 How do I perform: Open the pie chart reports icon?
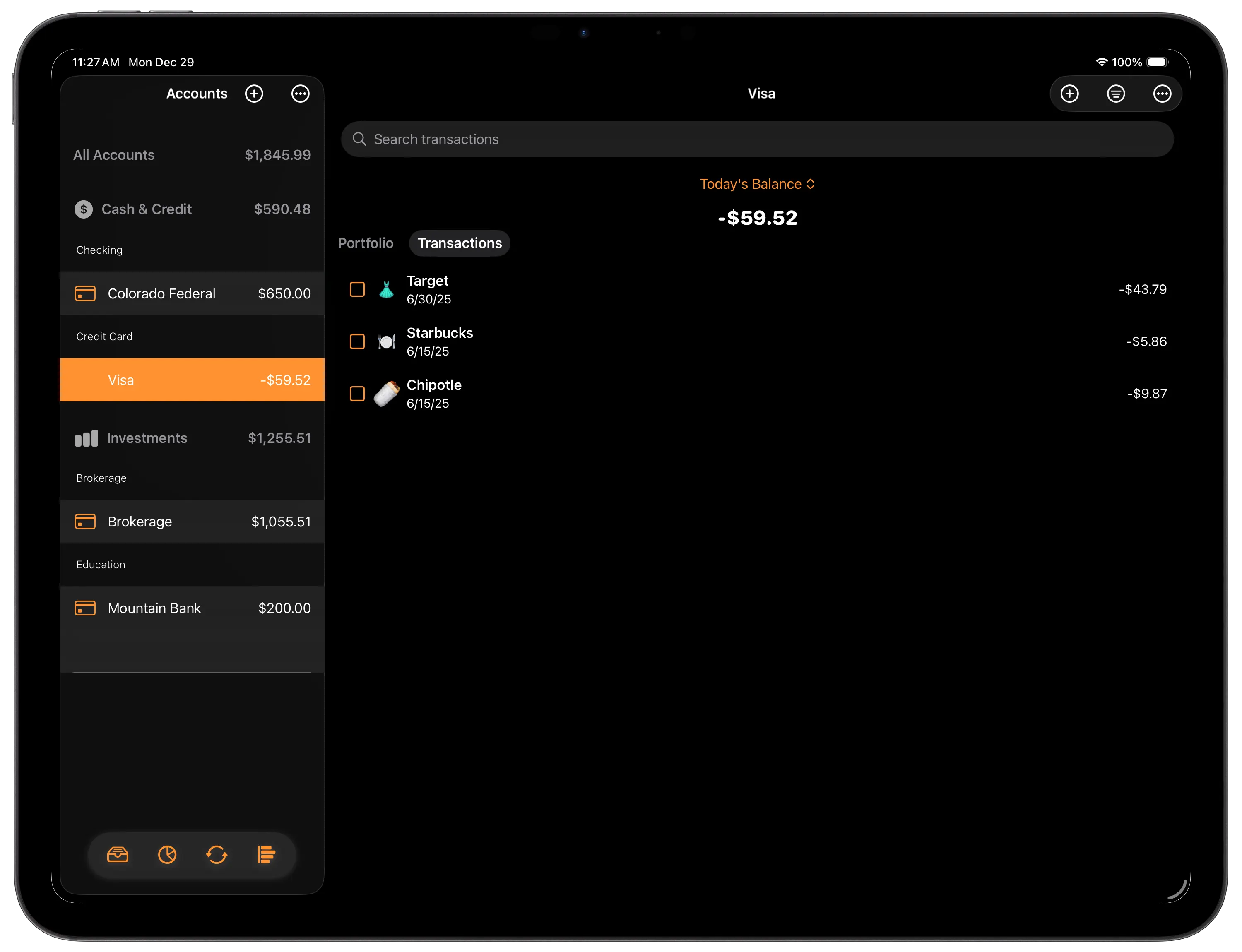167,855
